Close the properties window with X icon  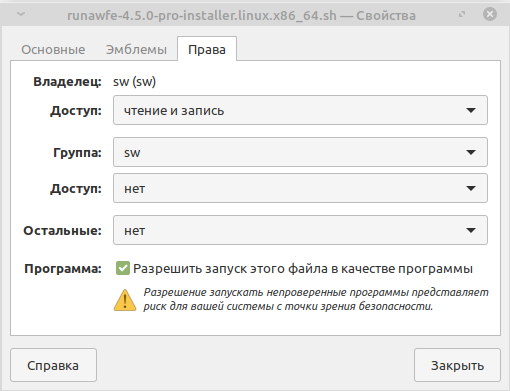[490, 14]
